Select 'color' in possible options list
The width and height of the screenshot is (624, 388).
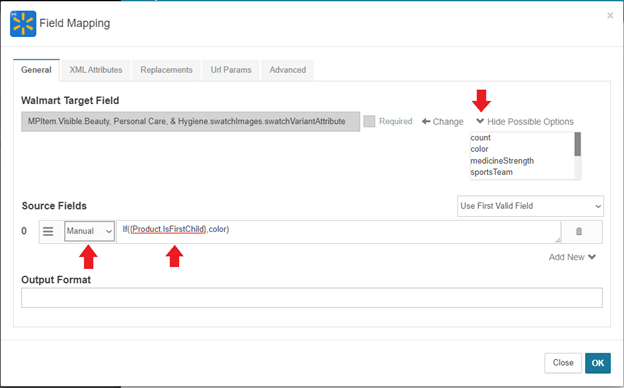479,149
